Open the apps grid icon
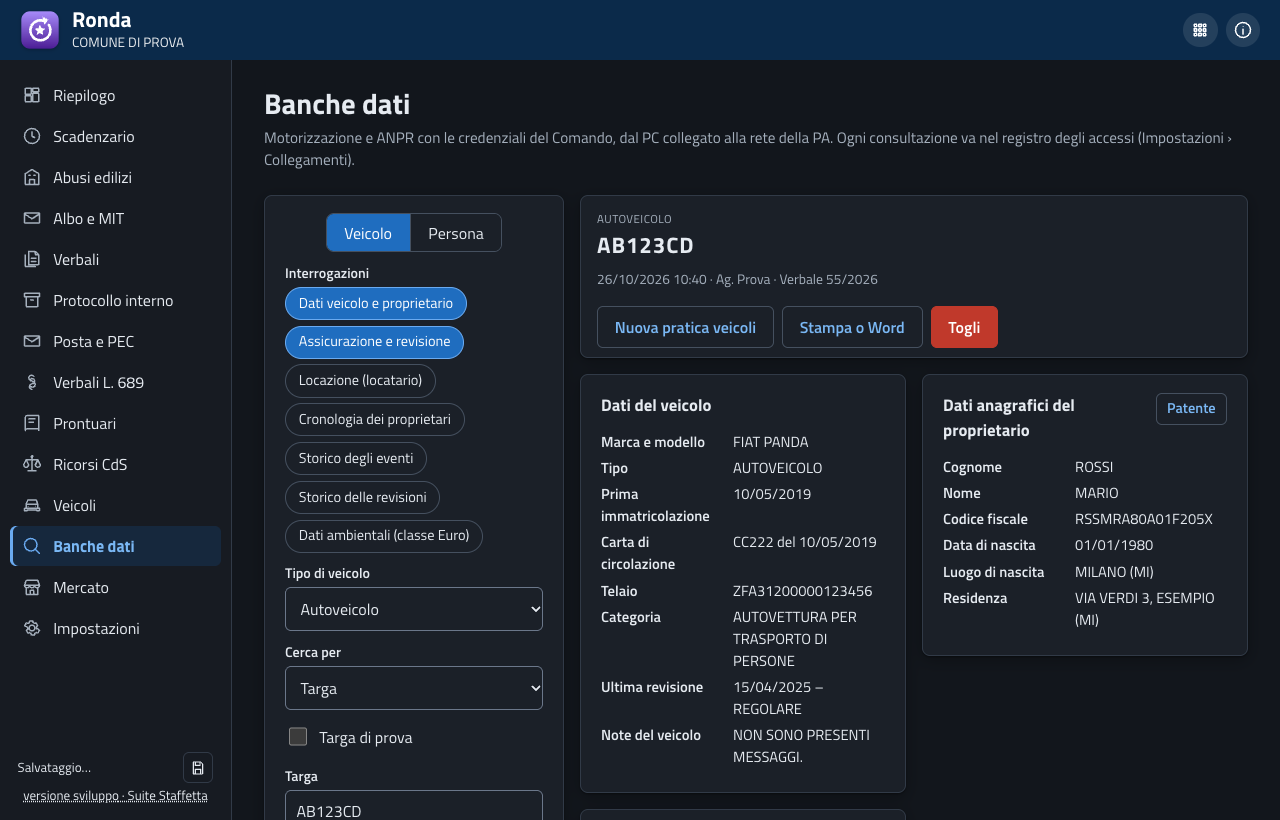 1200,30
